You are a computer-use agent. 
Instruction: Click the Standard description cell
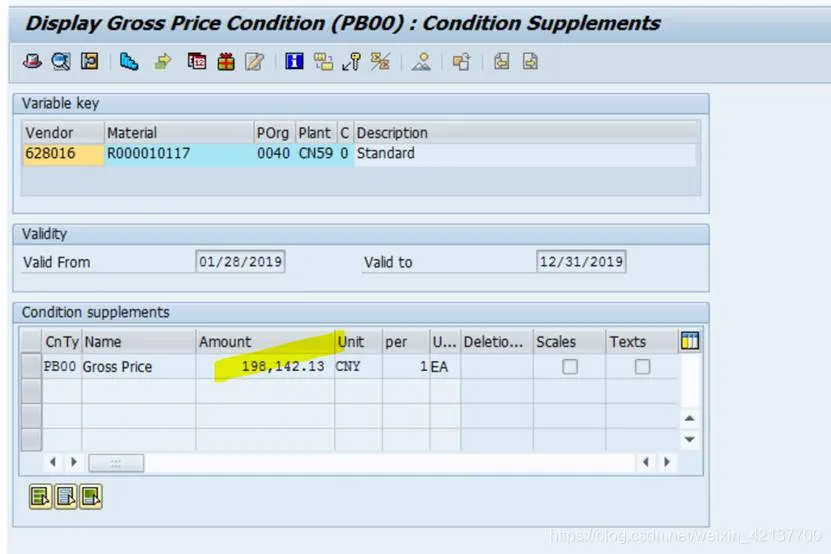(x=525, y=154)
